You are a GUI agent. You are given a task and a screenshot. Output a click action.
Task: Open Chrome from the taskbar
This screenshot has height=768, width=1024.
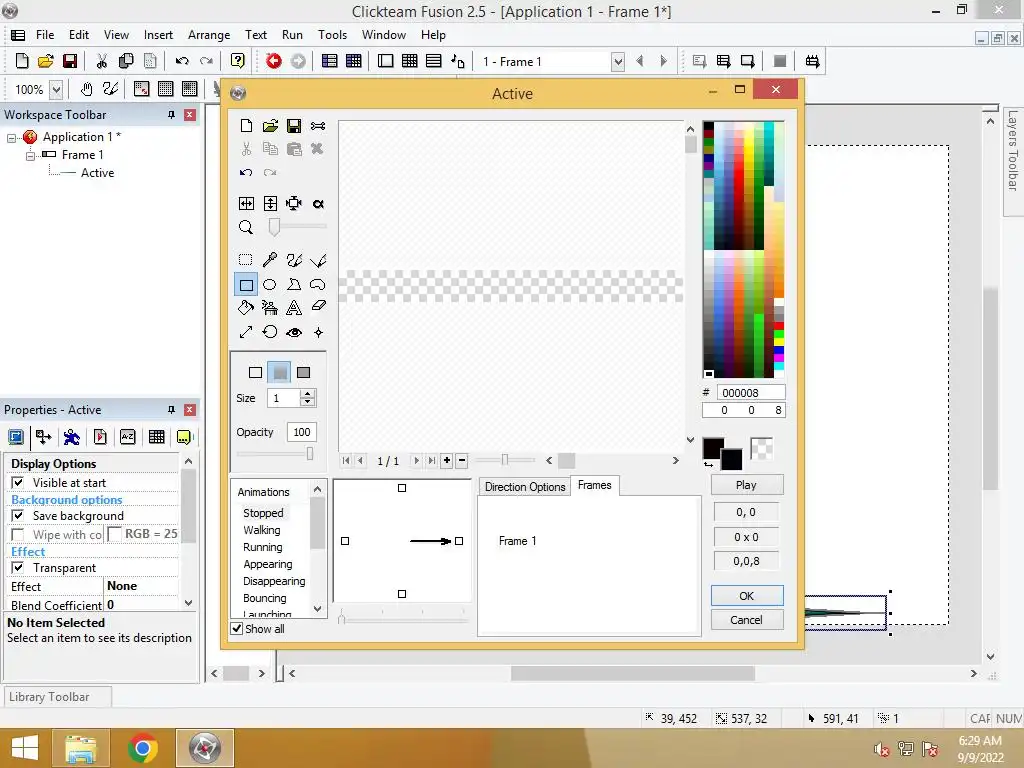143,748
